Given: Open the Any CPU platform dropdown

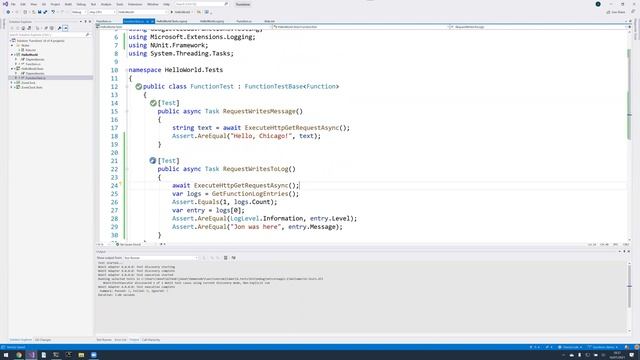Looking at the screenshot, I should click(102, 12).
